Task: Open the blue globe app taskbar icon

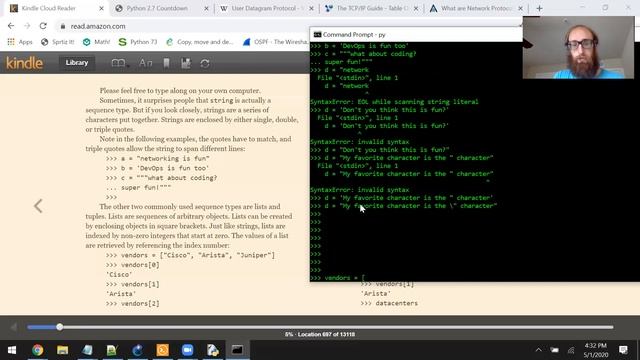Action: coord(137,350)
